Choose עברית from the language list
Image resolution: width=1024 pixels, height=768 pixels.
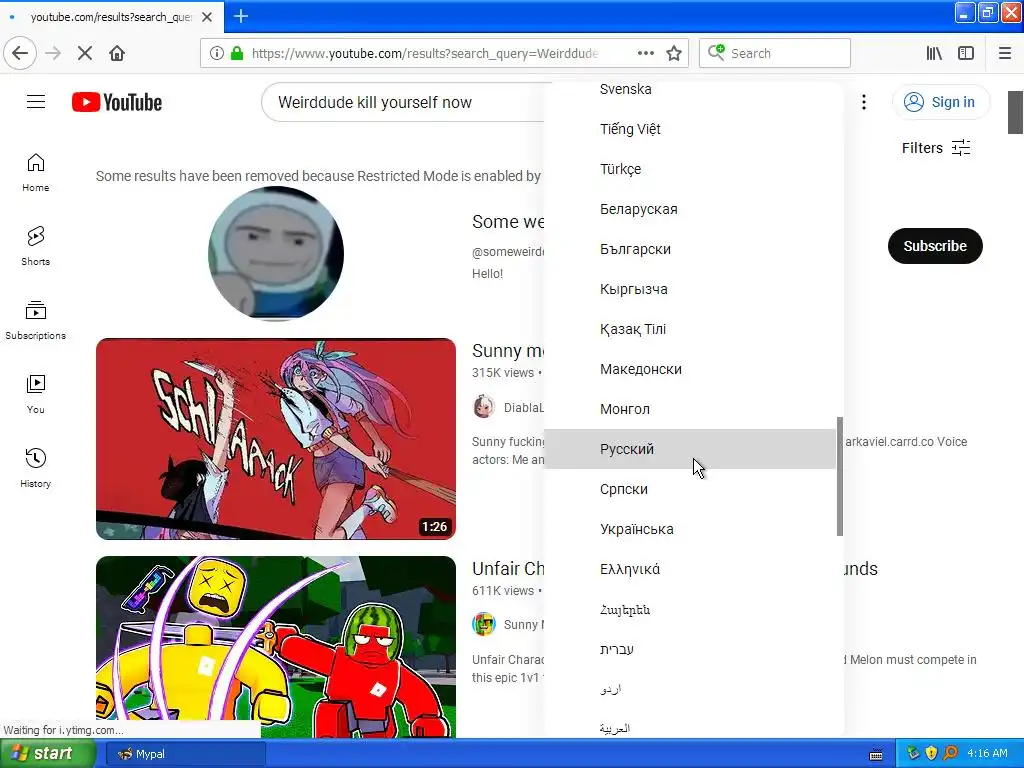[x=690, y=649]
